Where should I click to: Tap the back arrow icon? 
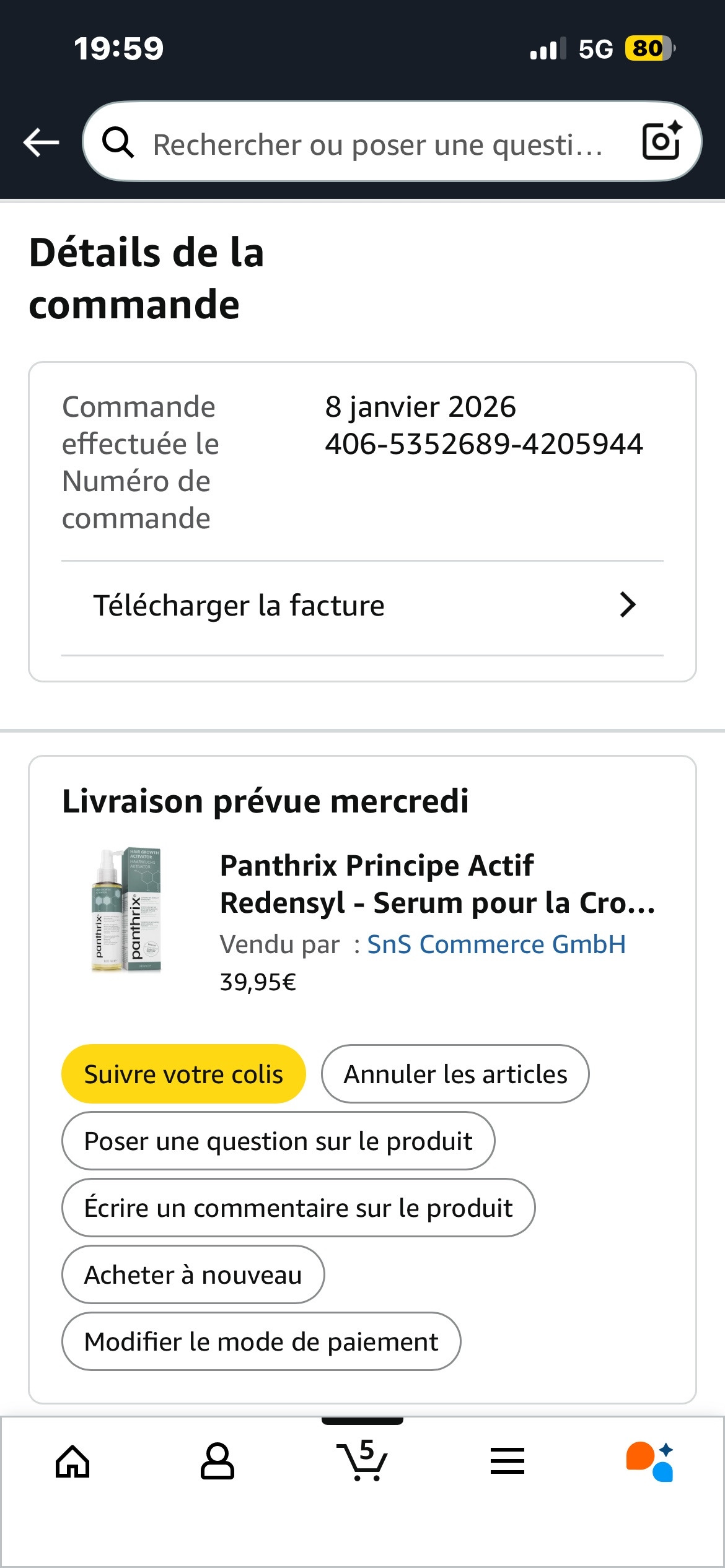click(x=42, y=142)
